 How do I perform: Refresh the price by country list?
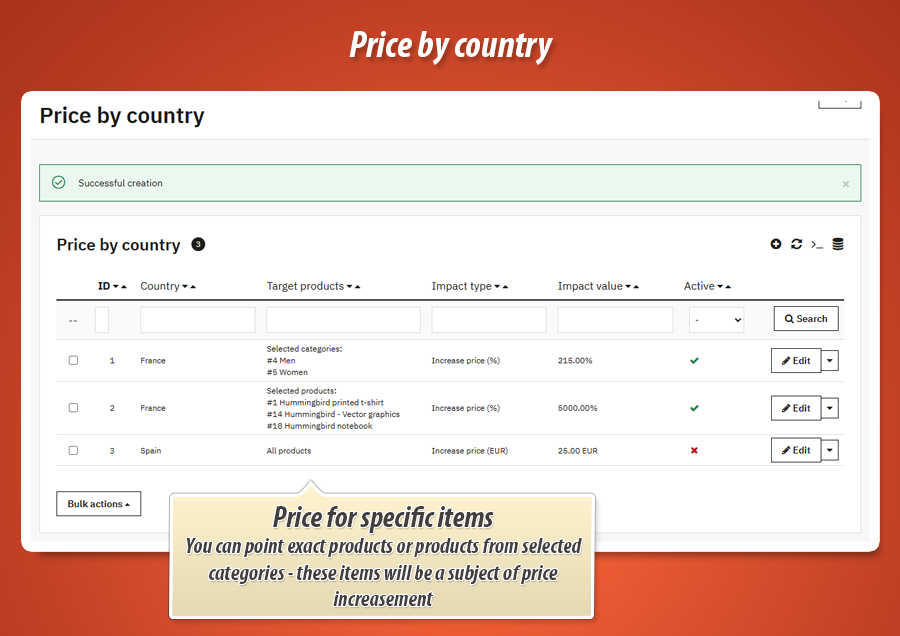796,244
